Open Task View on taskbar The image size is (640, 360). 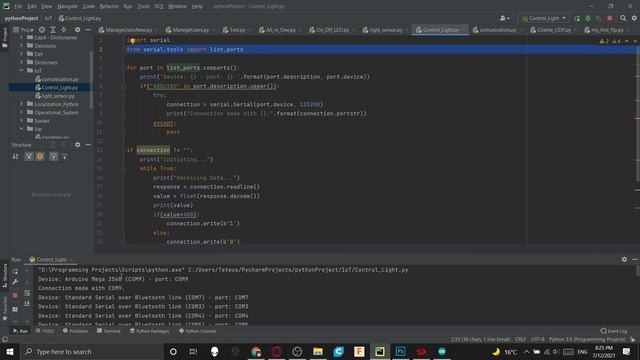coord(193,351)
